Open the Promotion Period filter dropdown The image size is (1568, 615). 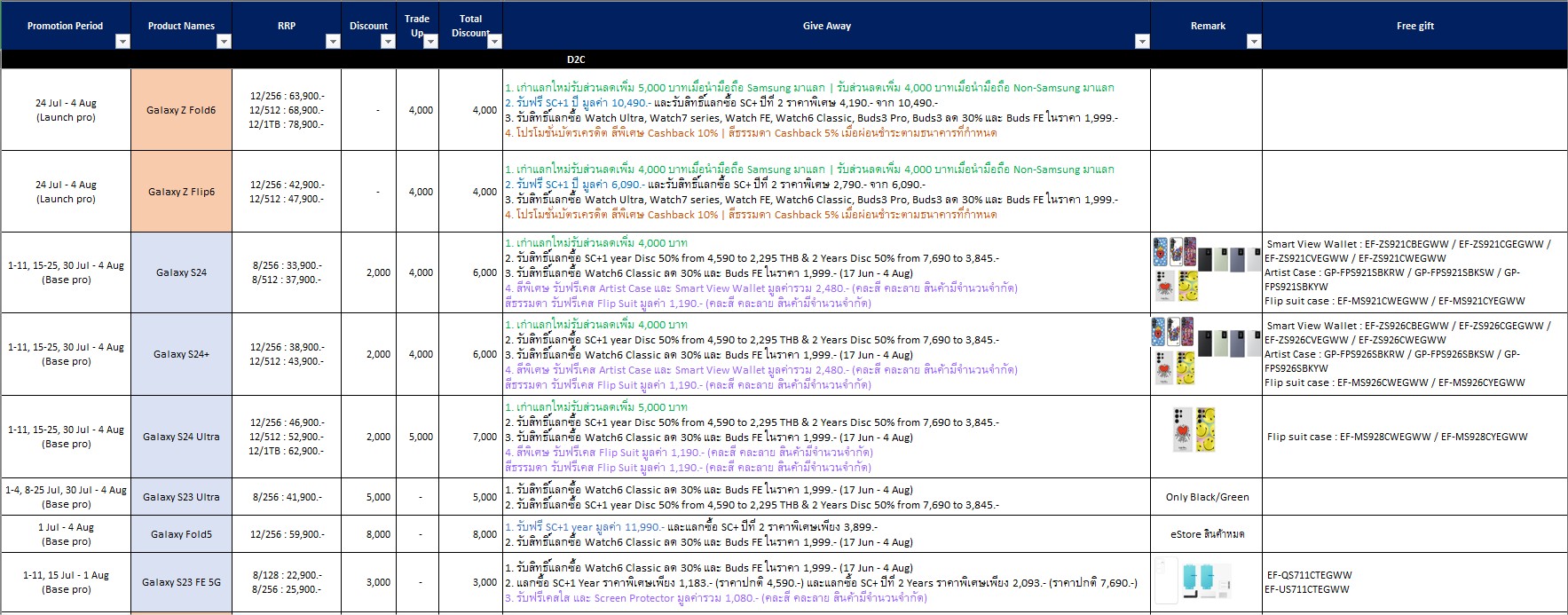[123, 41]
